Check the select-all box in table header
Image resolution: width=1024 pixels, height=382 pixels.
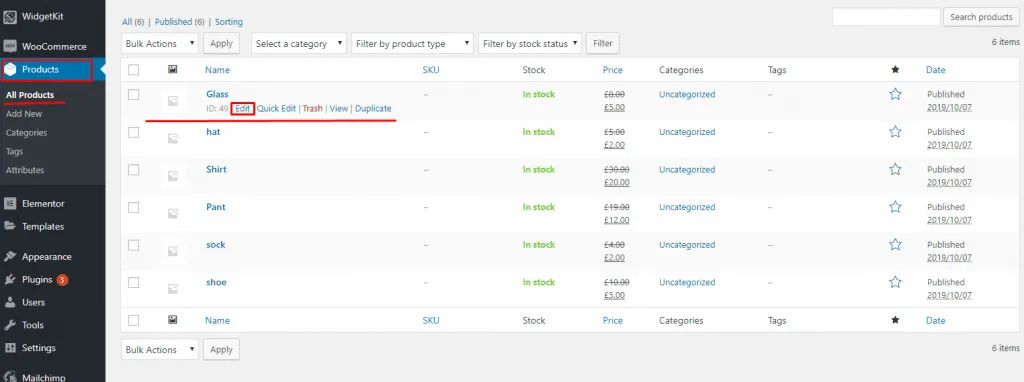pyautogui.click(x=134, y=69)
